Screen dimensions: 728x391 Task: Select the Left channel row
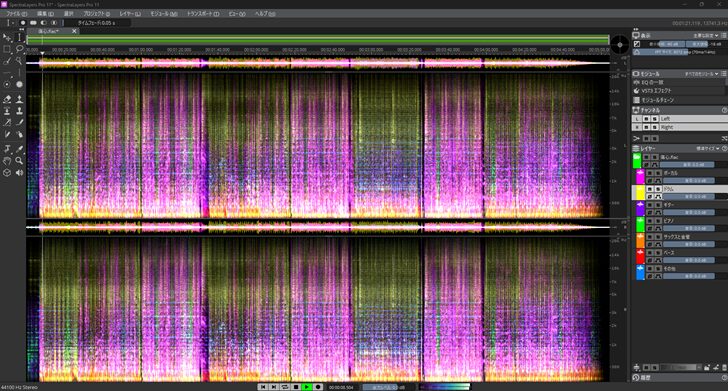(680, 119)
